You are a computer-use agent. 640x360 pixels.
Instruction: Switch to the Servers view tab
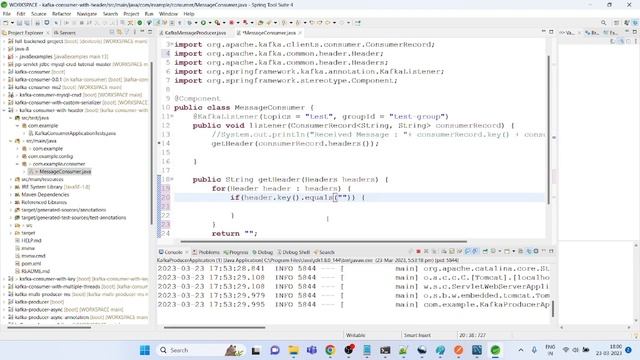(x=65, y=33)
